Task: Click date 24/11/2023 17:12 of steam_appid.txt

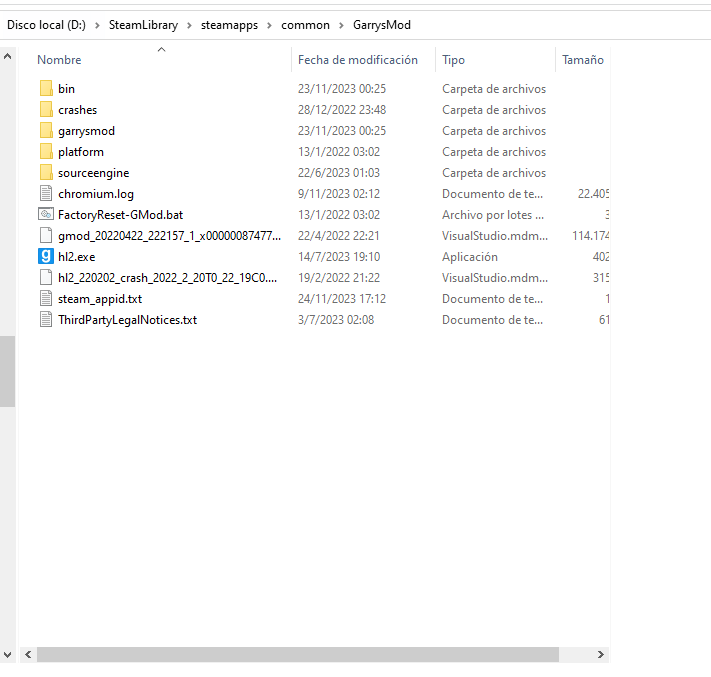Action: (x=342, y=299)
